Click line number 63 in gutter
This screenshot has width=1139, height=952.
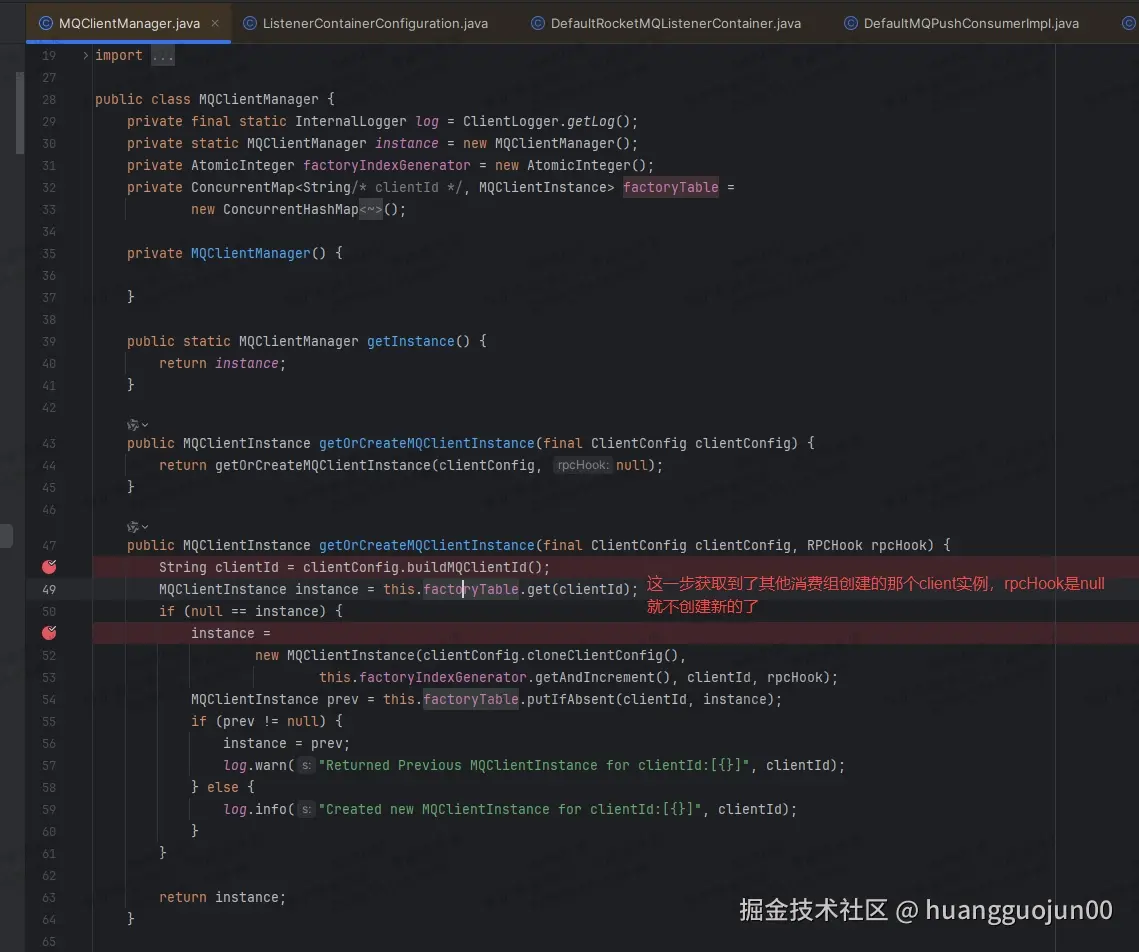(x=49, y=898)
